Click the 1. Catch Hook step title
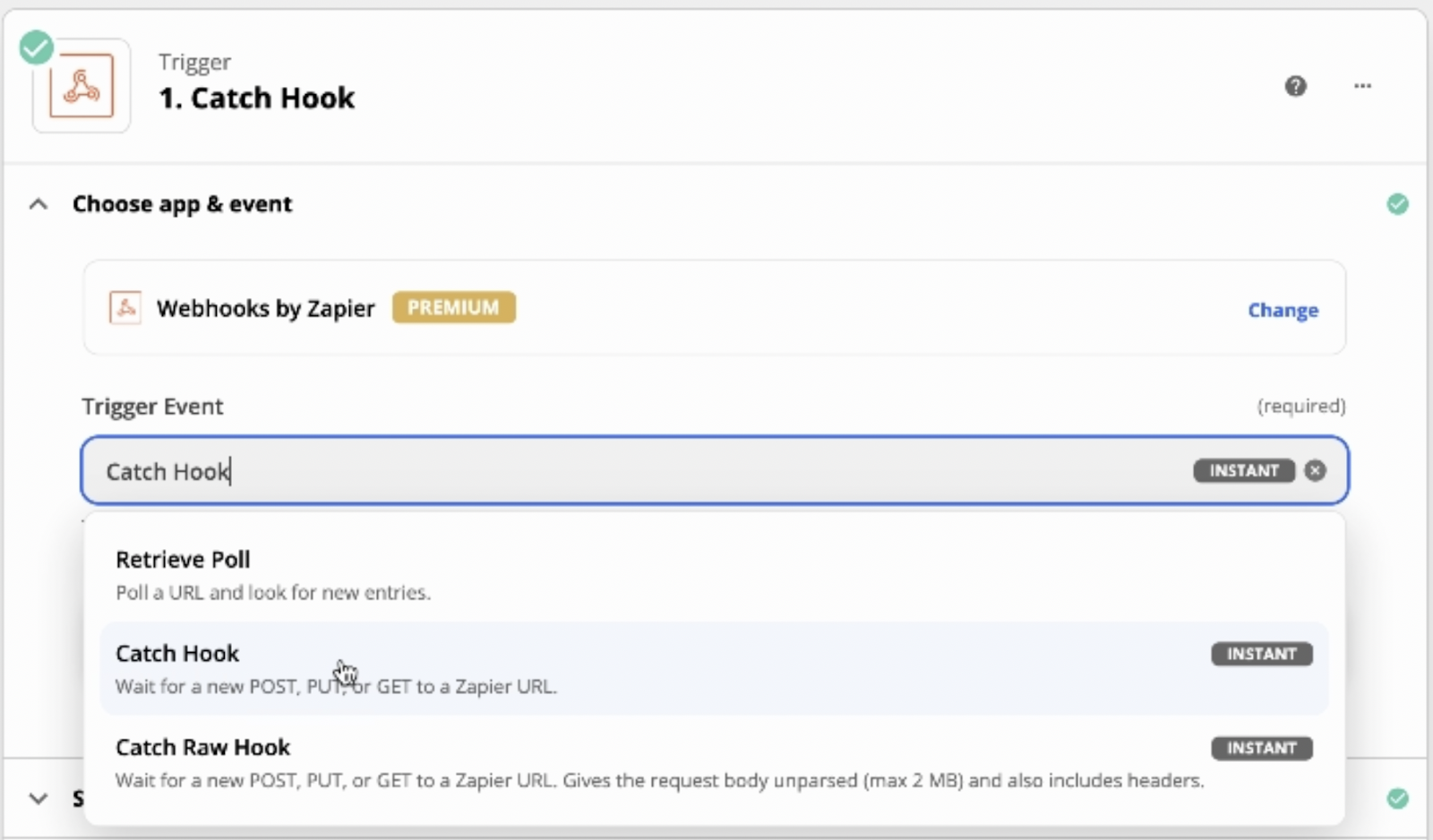 click(x=256, y=98)
